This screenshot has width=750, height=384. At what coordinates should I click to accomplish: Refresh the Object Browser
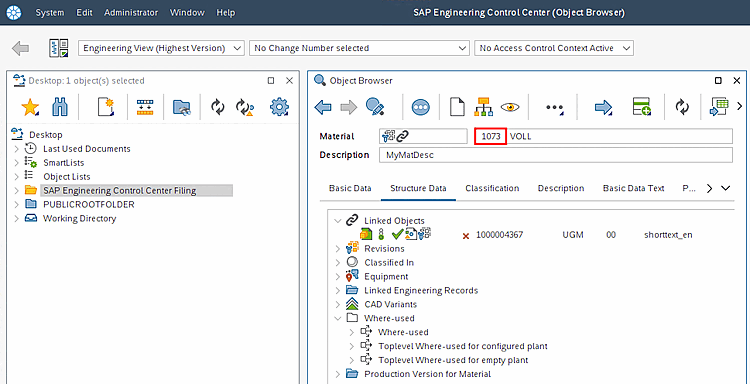[682, 107]
